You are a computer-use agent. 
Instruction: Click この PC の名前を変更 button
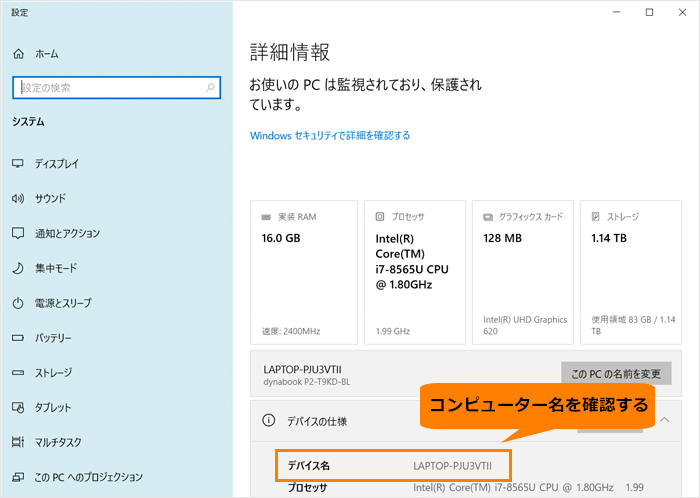[616, 374]
